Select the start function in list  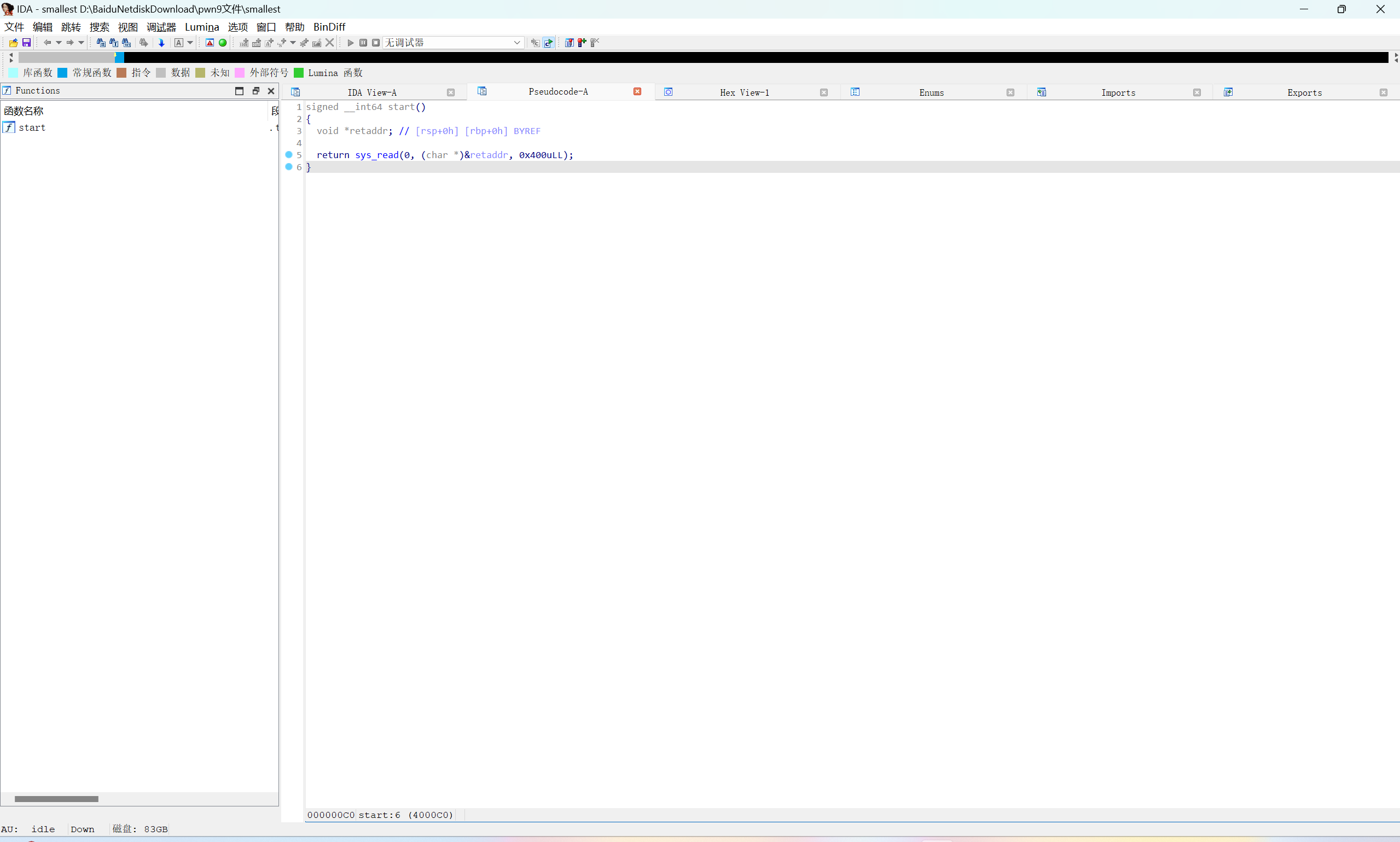[x=32, y=127]
